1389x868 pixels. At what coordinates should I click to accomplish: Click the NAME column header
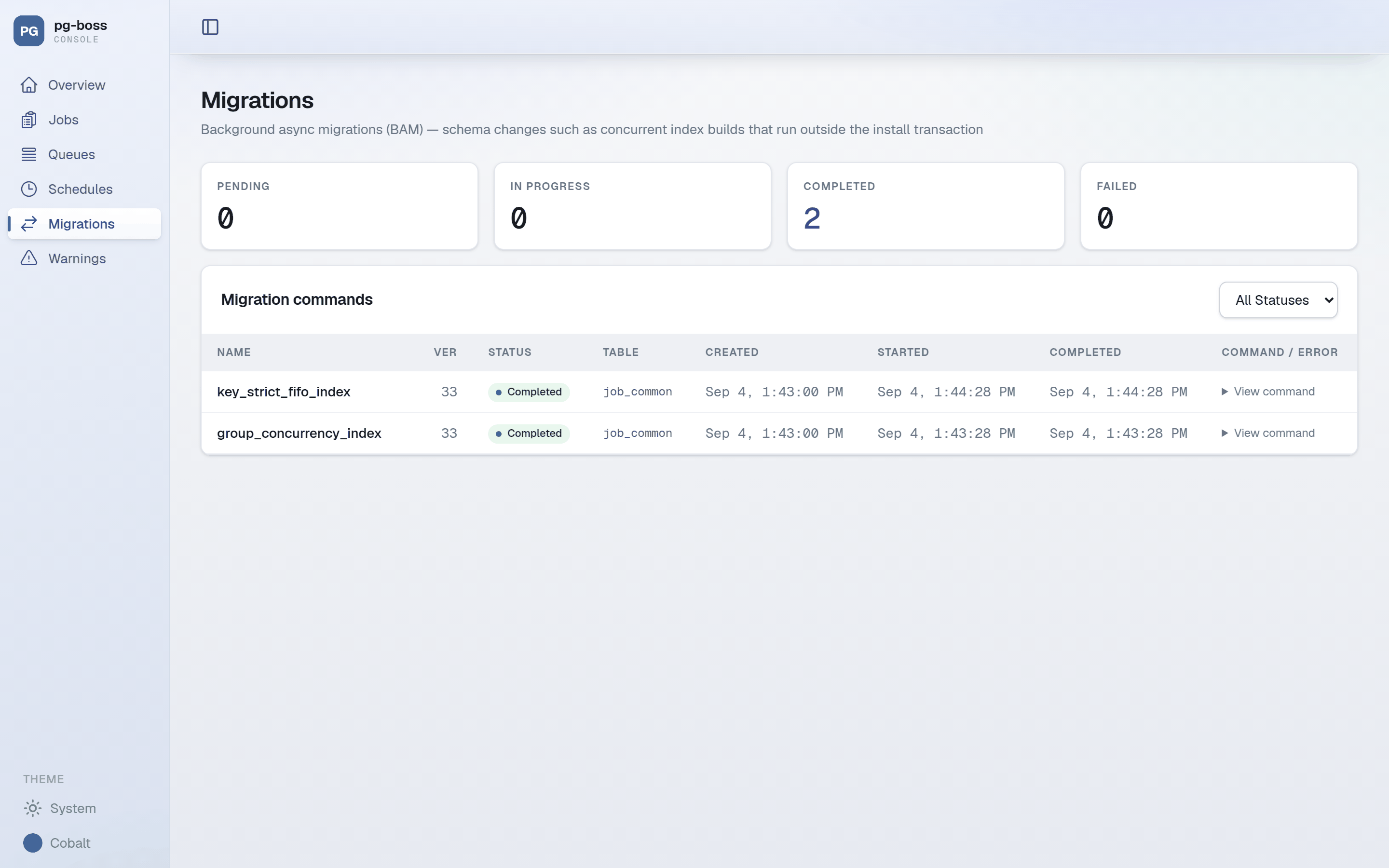(x=233, y=352)
